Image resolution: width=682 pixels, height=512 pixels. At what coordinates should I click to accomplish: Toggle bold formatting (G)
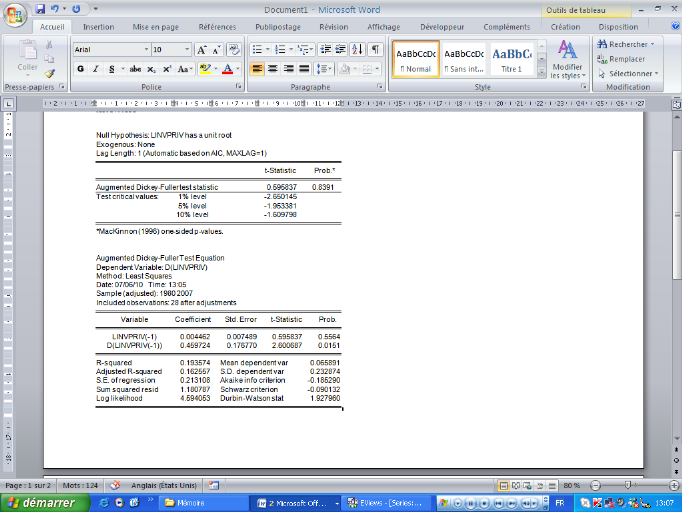point(81,69)
